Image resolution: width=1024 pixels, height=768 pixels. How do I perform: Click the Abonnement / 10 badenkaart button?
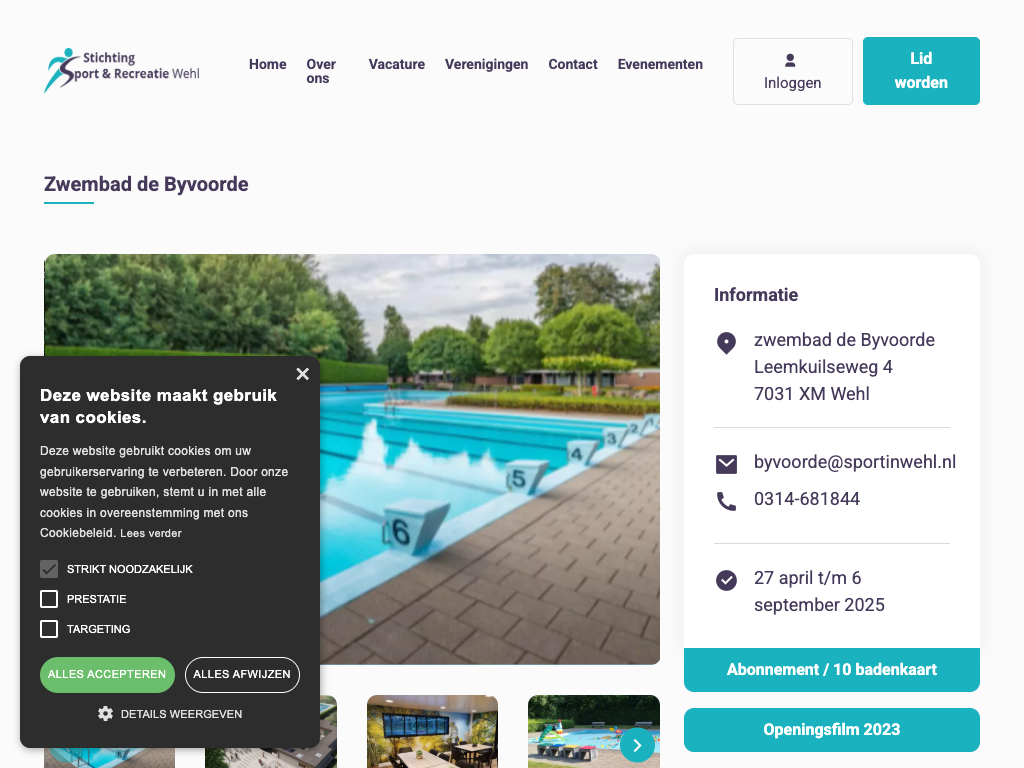tap(831, 669)
